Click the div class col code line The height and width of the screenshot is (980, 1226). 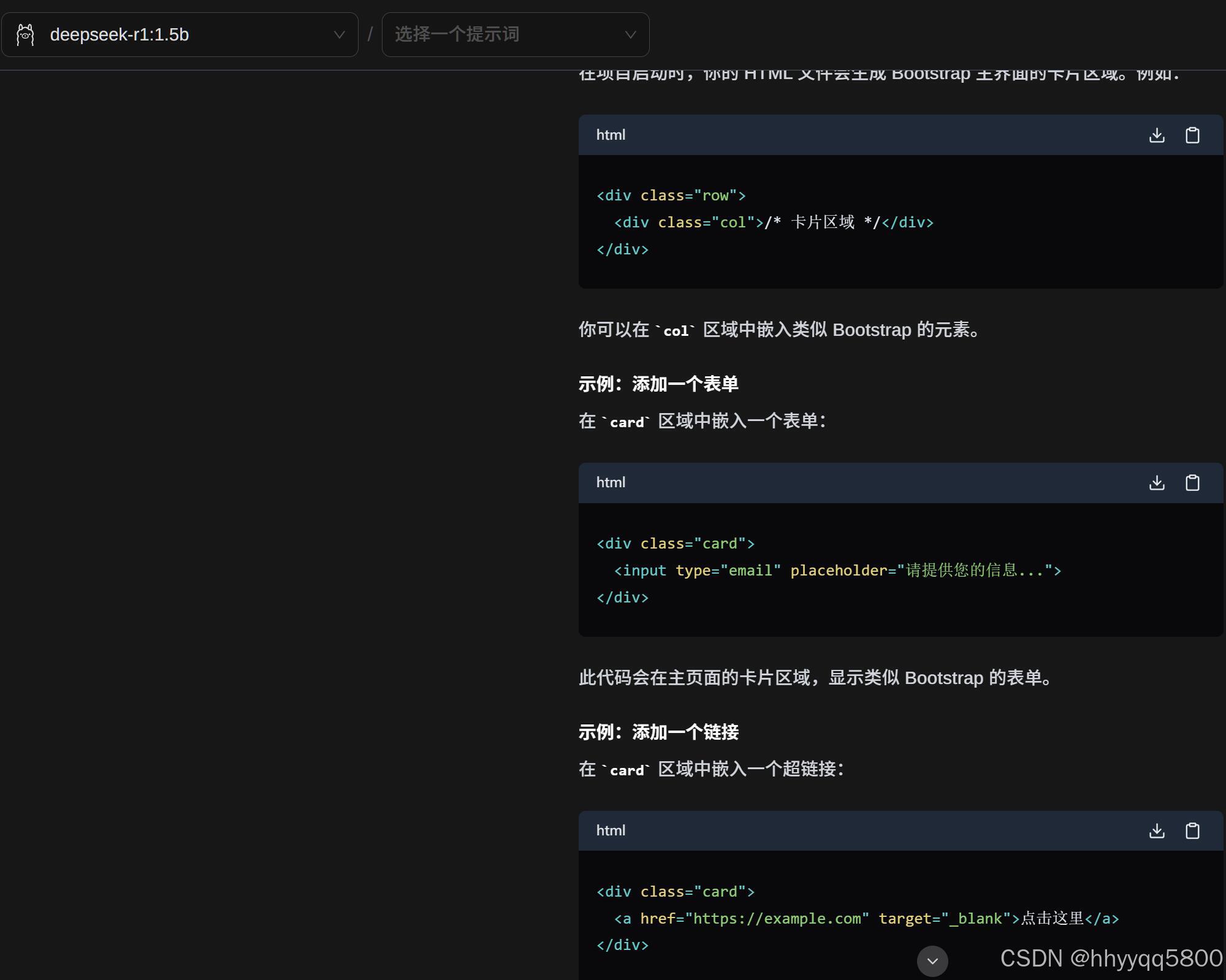pyautogui.click(x=773, y=222)
